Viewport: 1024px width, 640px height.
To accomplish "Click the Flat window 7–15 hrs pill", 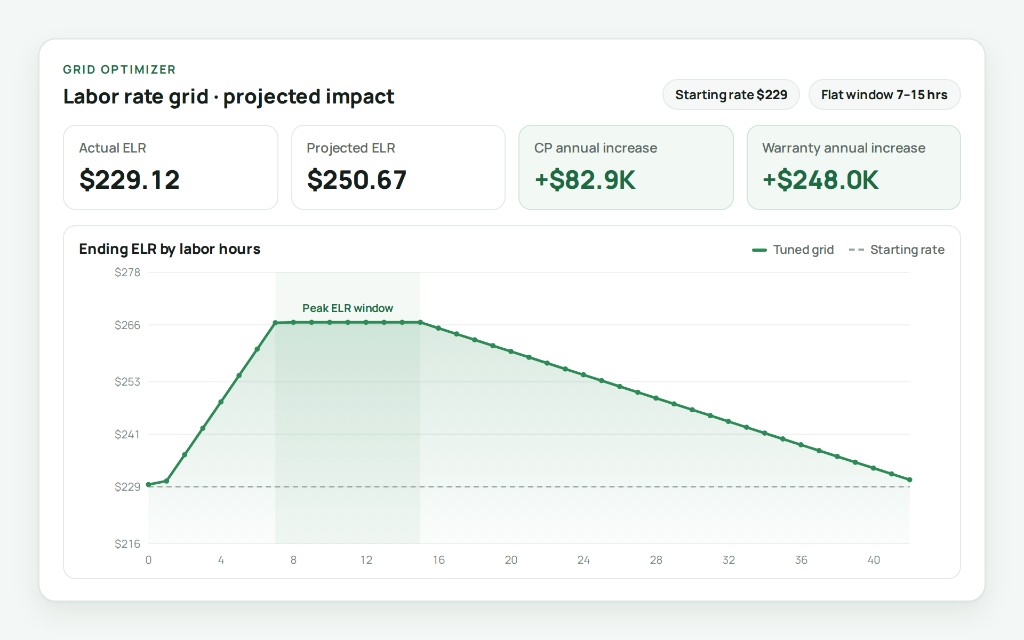I will click(884, 95).
